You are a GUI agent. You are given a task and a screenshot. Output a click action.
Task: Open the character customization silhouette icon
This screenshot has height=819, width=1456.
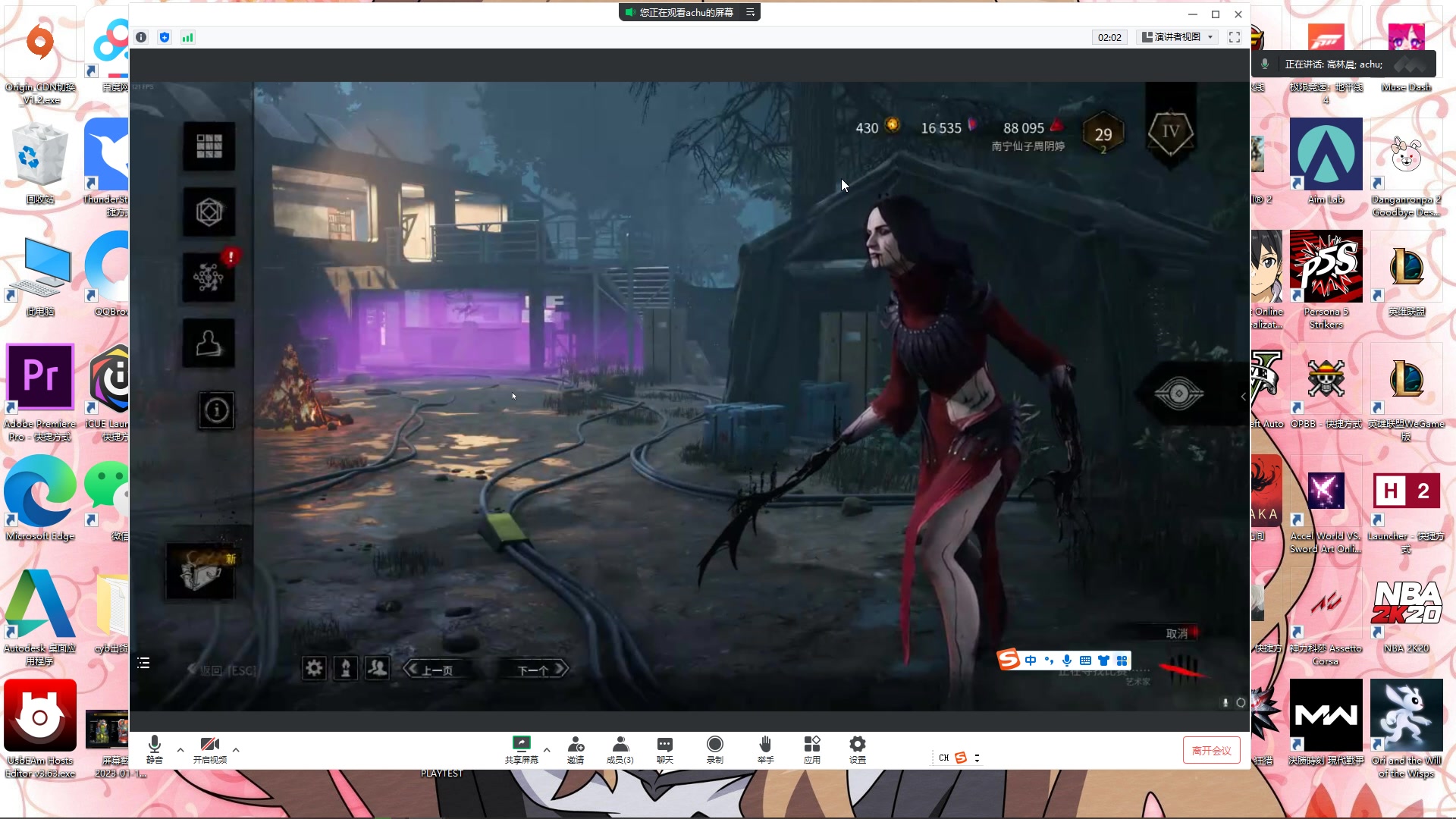pyautogui.click(x=209, y=344)
